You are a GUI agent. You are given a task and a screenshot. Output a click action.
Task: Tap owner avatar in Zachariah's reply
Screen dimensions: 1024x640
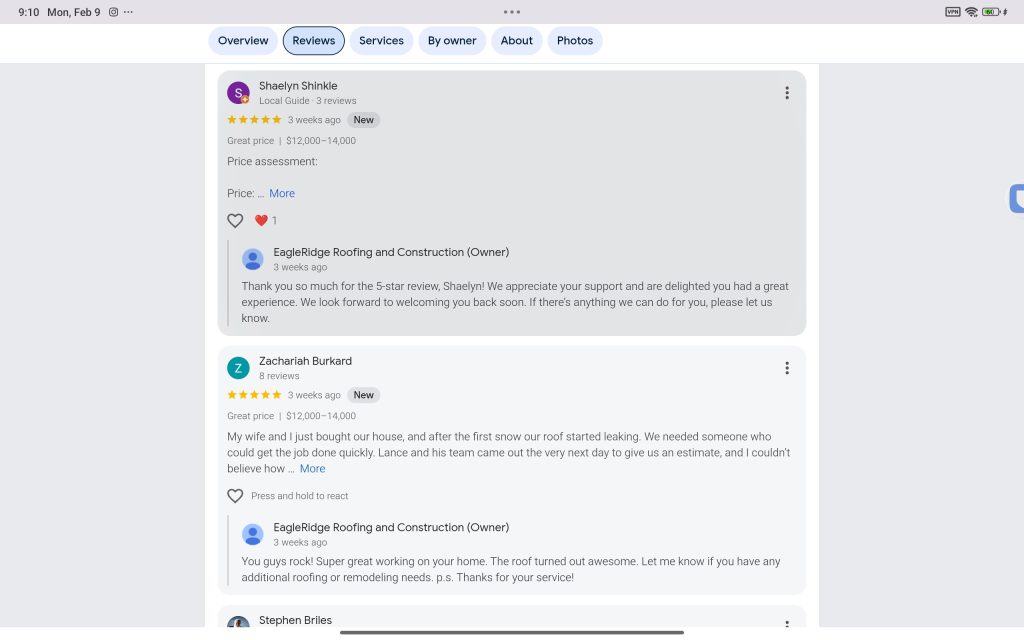(x=253, y=534)
